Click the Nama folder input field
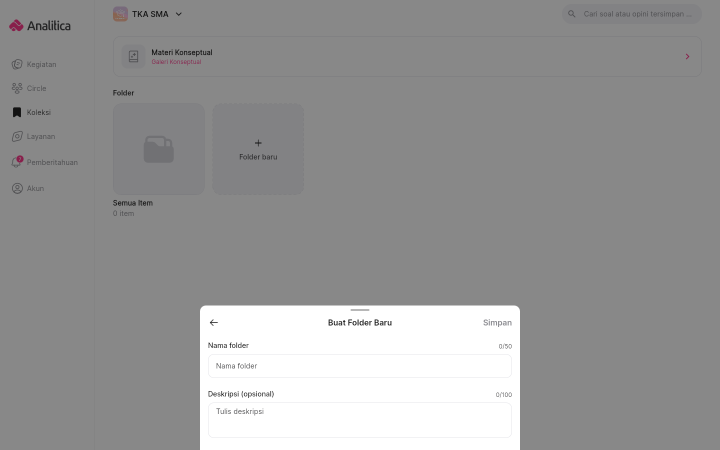720x450 pixels. click(360, 366)
